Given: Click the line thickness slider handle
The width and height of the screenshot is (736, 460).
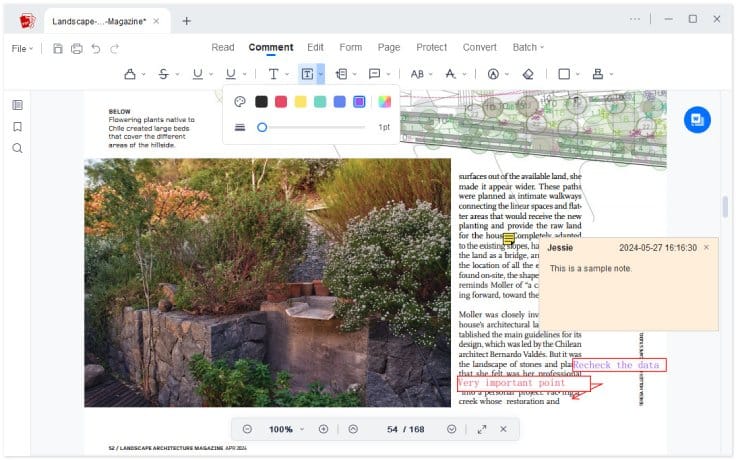Looking at the screenshot, I should (262, 127).
